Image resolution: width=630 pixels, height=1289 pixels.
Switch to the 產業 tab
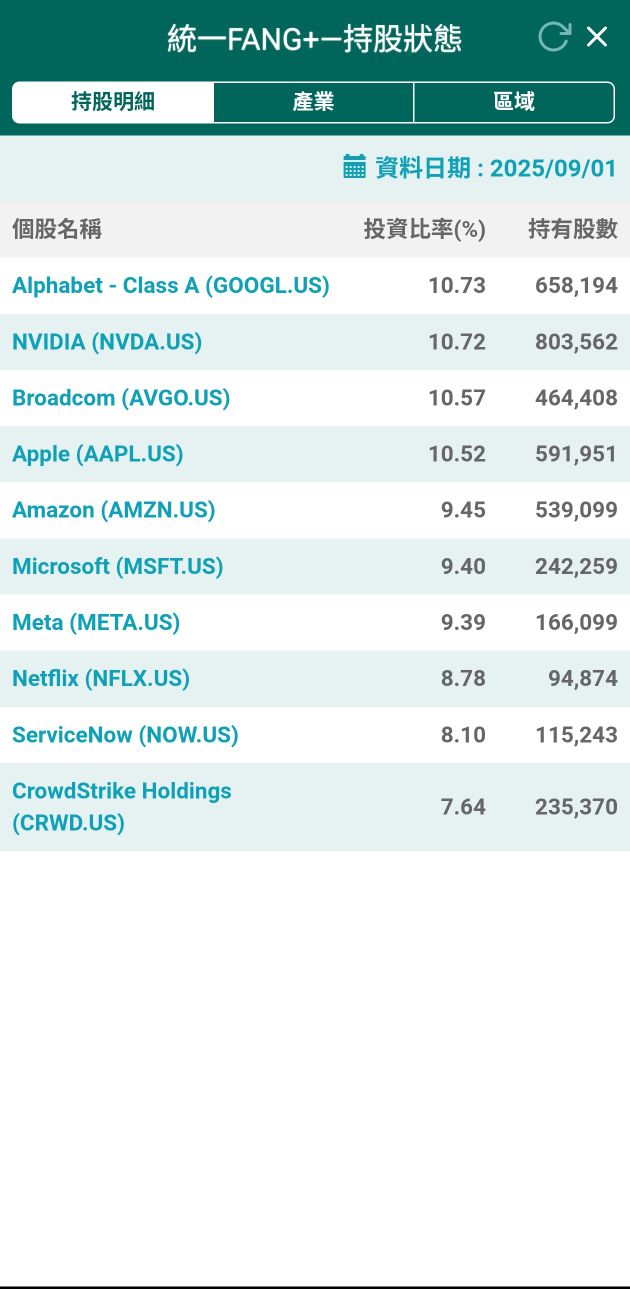coord(313,102)
